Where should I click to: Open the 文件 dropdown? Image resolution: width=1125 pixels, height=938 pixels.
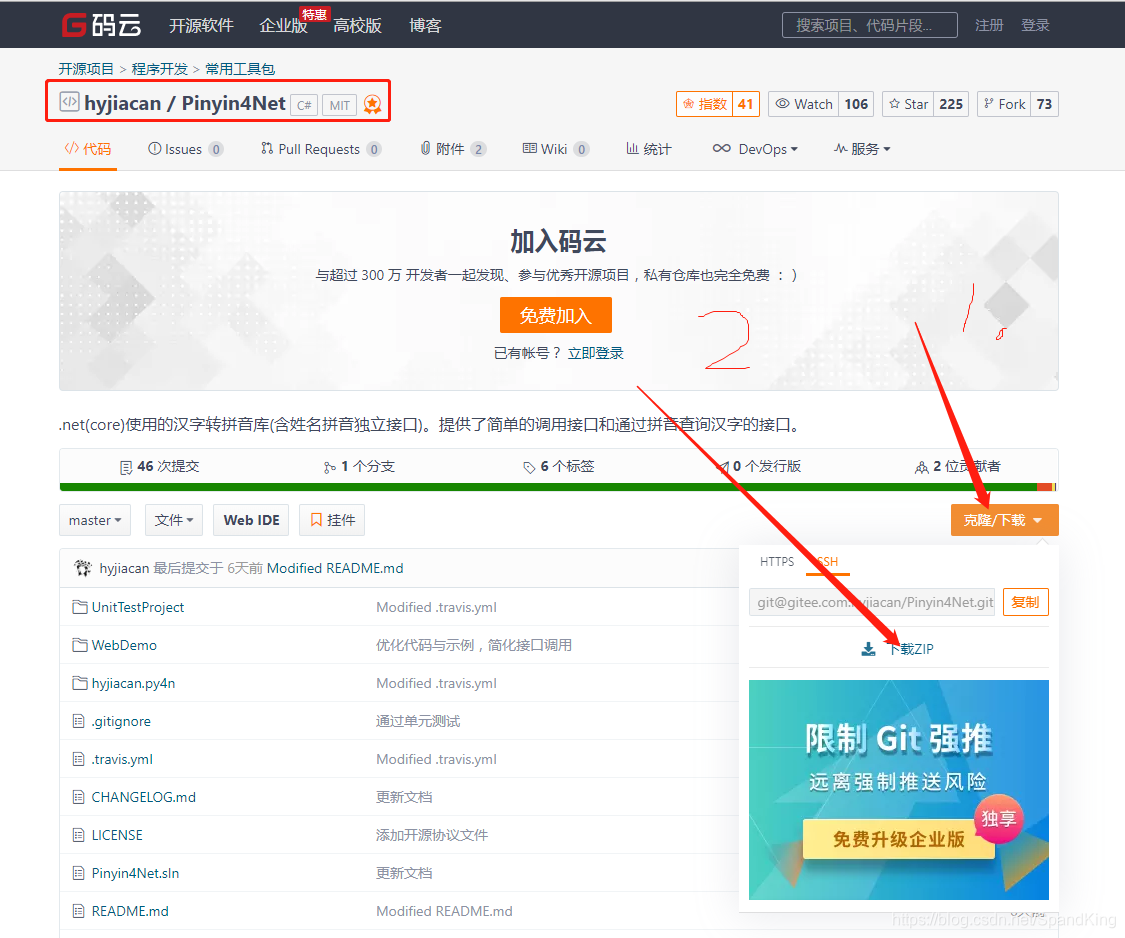click(174, 520)
